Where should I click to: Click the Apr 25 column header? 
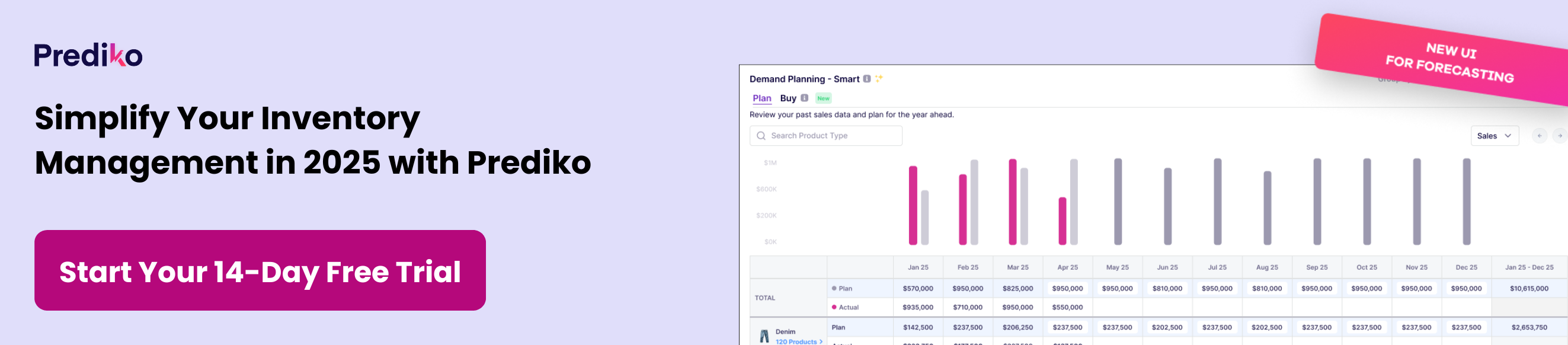1068,267
